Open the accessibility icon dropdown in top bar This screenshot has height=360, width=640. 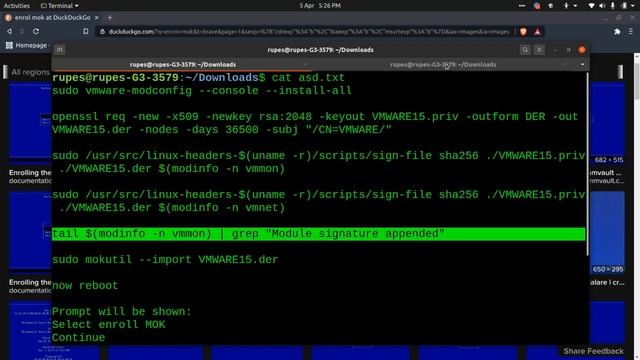tap(570, 6)
